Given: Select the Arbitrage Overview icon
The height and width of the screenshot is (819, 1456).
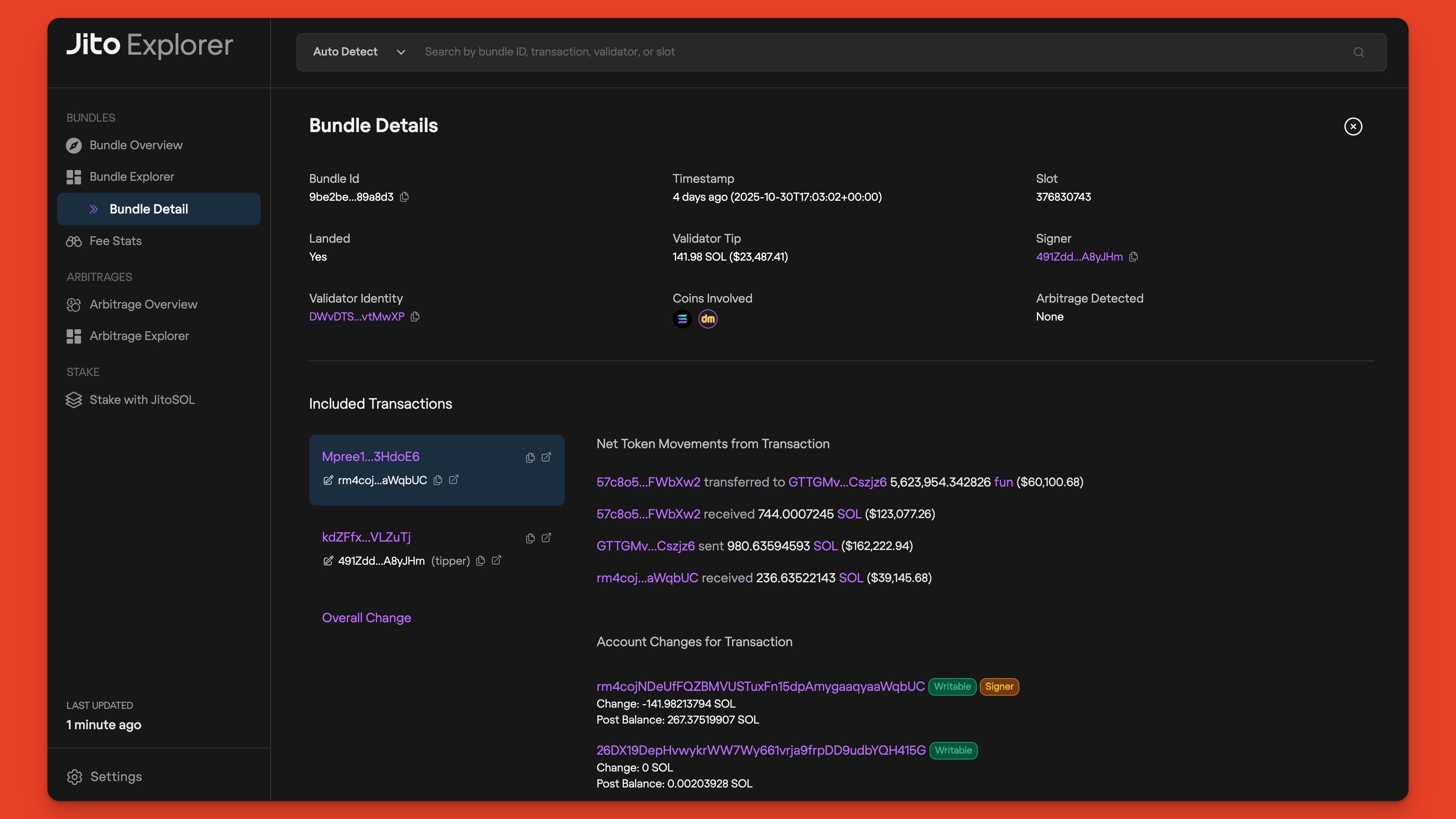Looking at the screenshot, I should click(x=74, y=305).
